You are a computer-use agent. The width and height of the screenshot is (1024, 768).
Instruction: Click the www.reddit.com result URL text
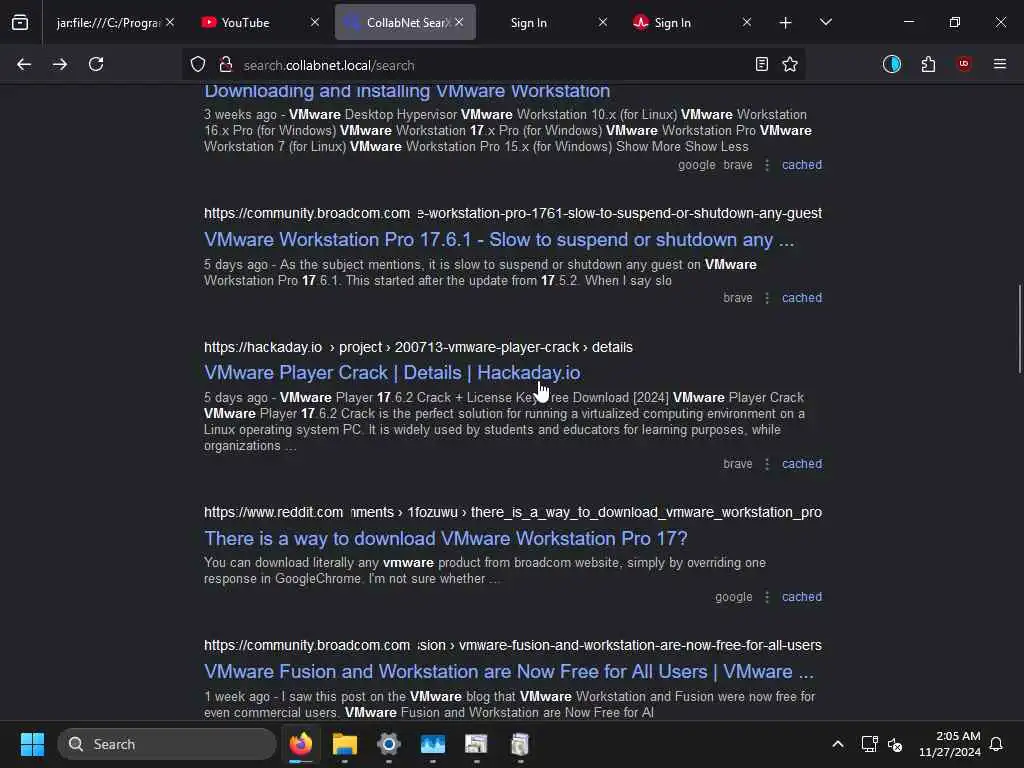tap(513, 512)
